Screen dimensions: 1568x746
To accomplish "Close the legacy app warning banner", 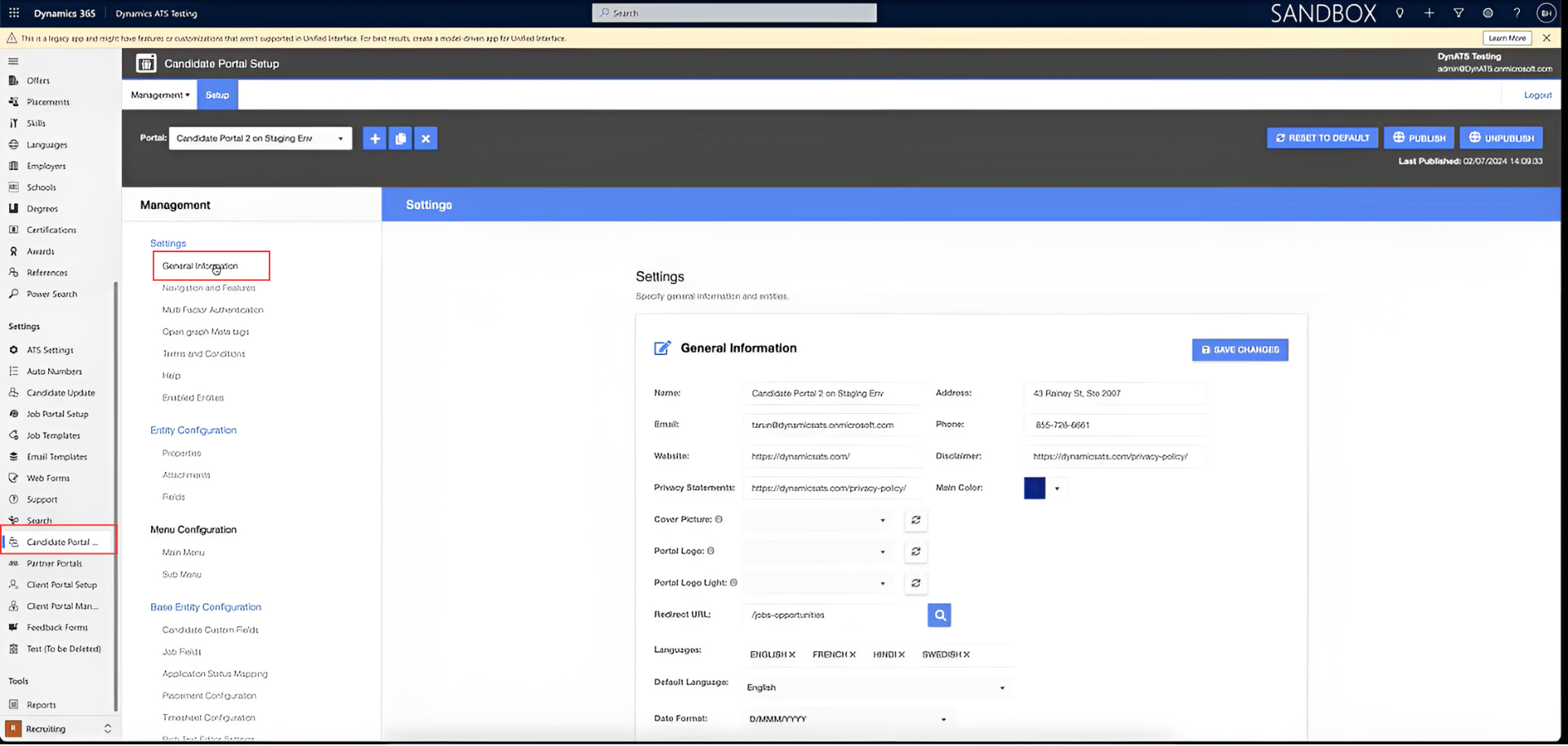I will tap(1546, 38).
